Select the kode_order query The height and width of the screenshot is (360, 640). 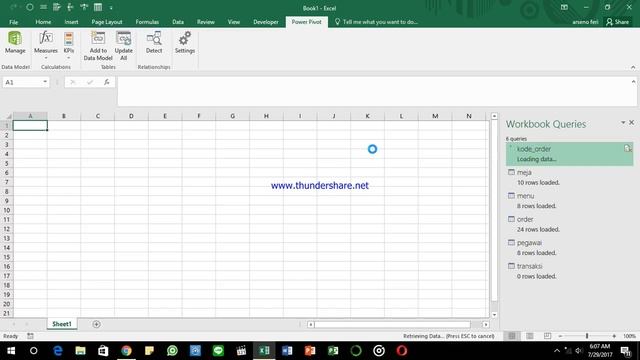point(569,154)
